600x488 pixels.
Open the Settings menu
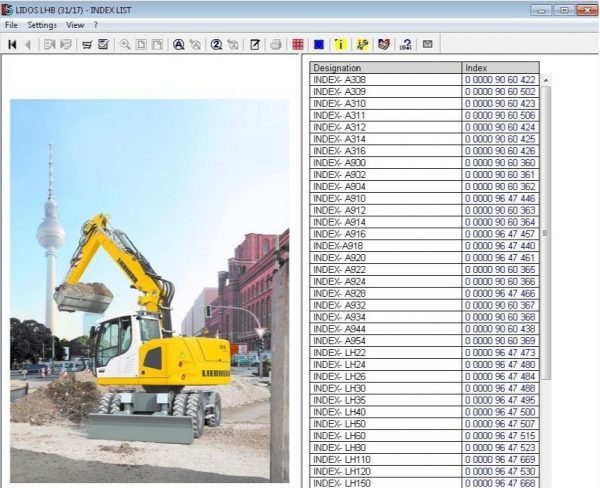click(42, 25)
